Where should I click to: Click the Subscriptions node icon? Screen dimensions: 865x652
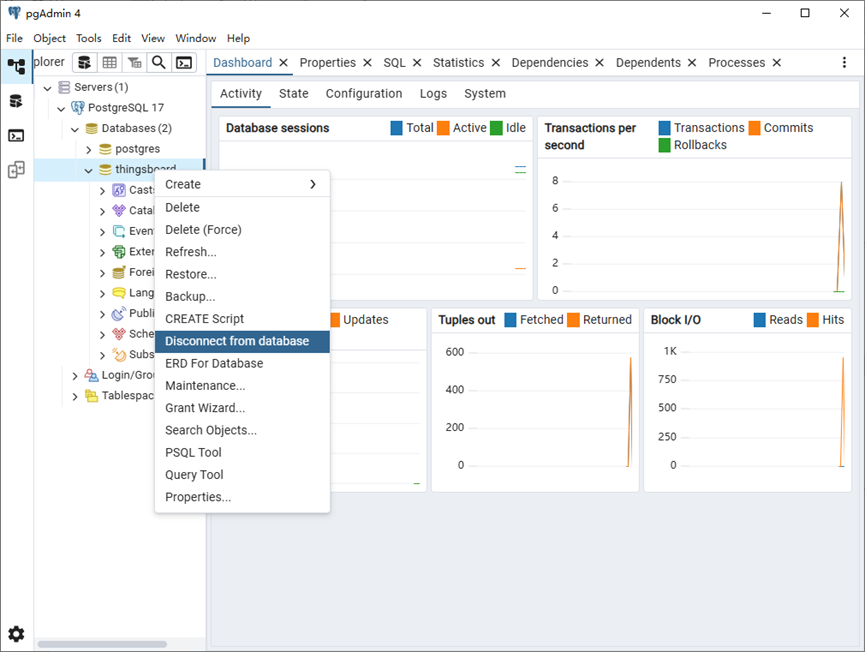tap(119, 354)
